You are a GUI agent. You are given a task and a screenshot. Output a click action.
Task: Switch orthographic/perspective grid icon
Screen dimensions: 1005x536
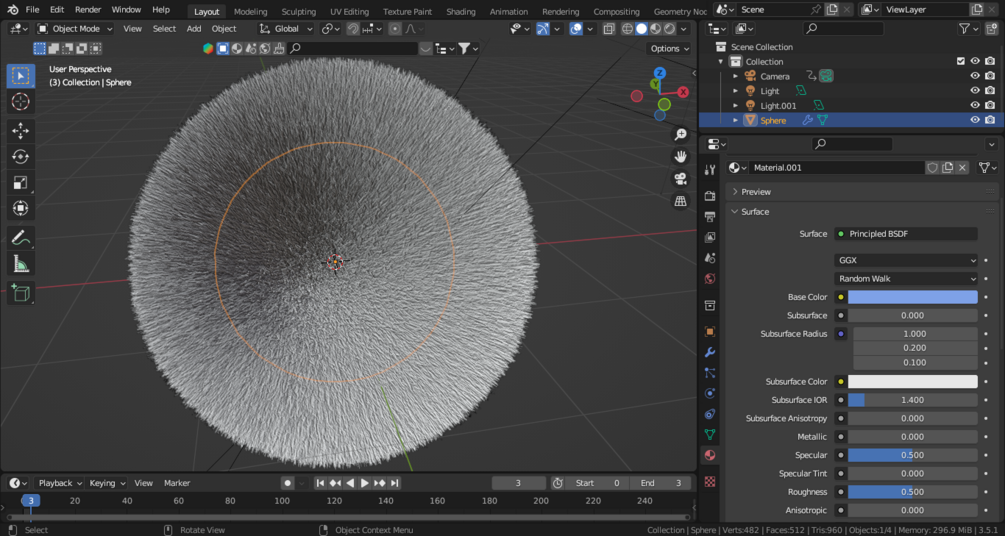tap(681, 201)
